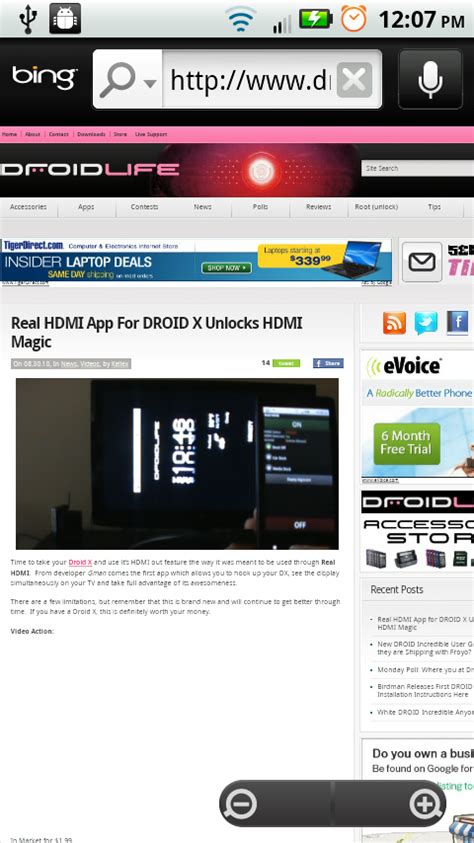
Task: Open the search magnifier dropdown
Action: (128, 80)
